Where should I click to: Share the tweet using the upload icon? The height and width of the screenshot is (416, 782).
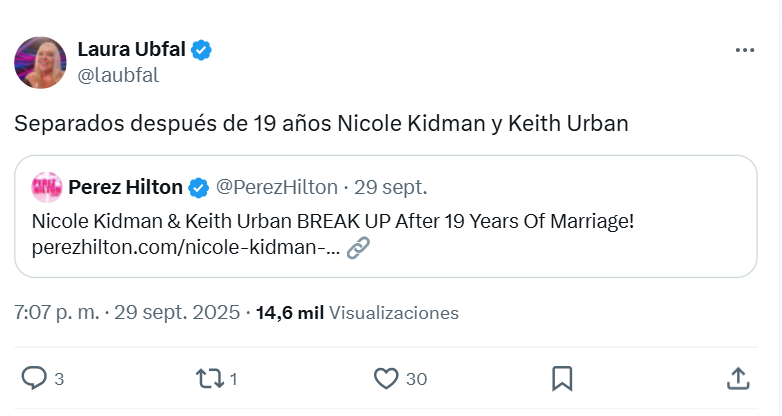click(737, 378)
